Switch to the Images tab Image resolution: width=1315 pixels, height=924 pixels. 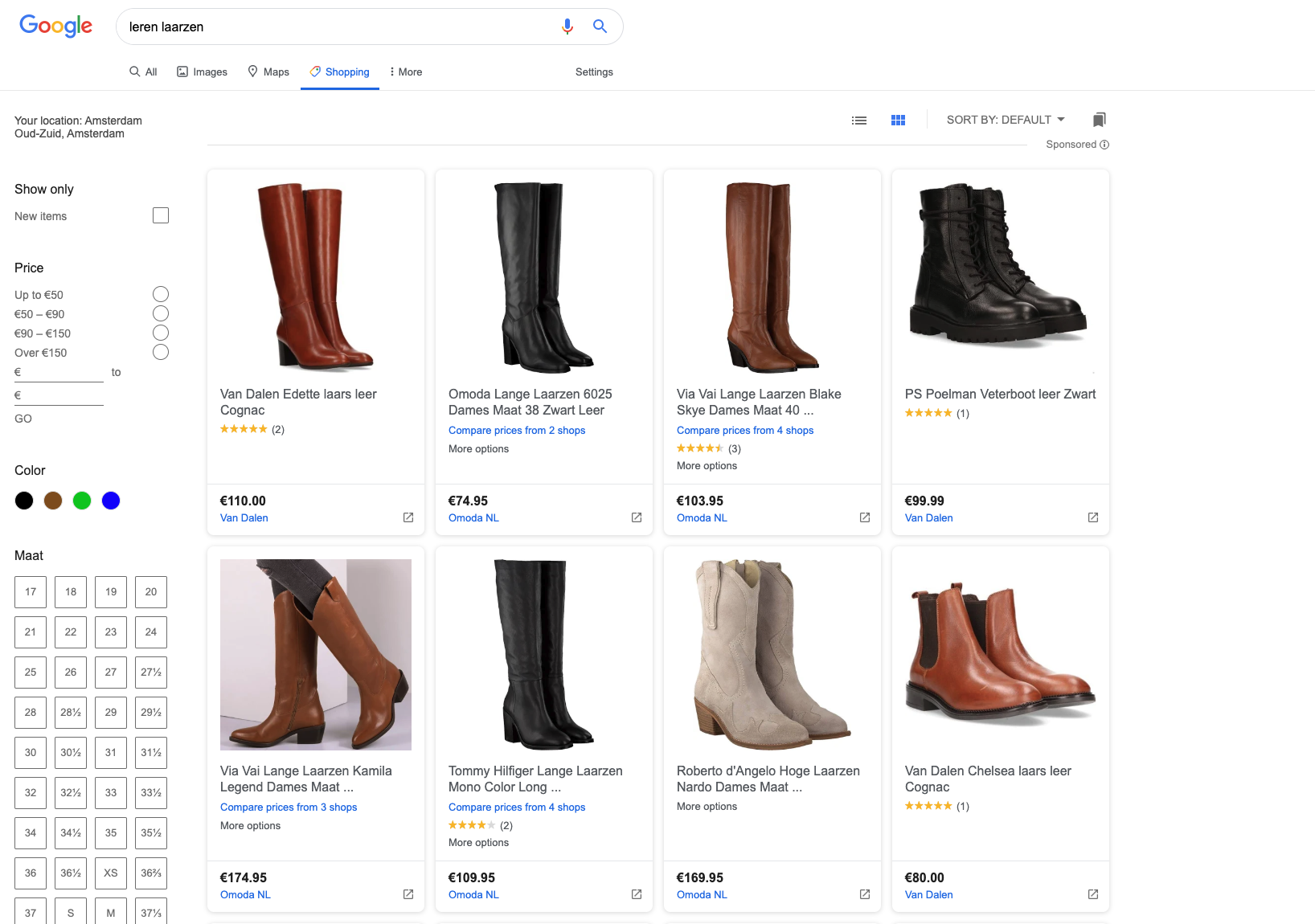(202, 72)
